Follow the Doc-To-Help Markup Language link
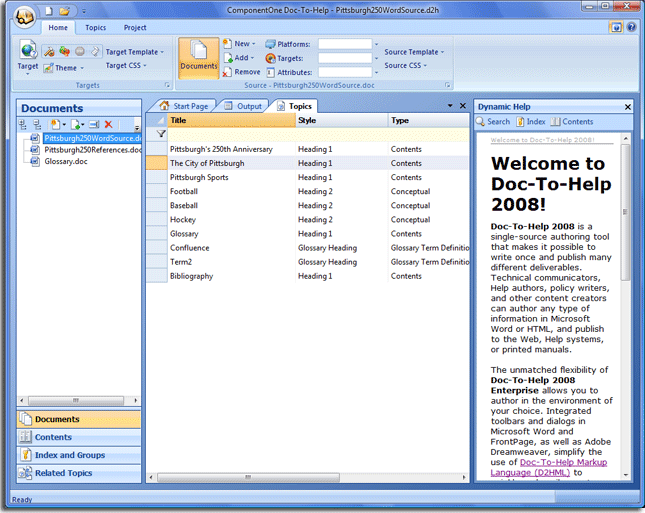Image resolution: width=645 pixels, height=513 pixels. pyautogui.click(x=549, y=467)
